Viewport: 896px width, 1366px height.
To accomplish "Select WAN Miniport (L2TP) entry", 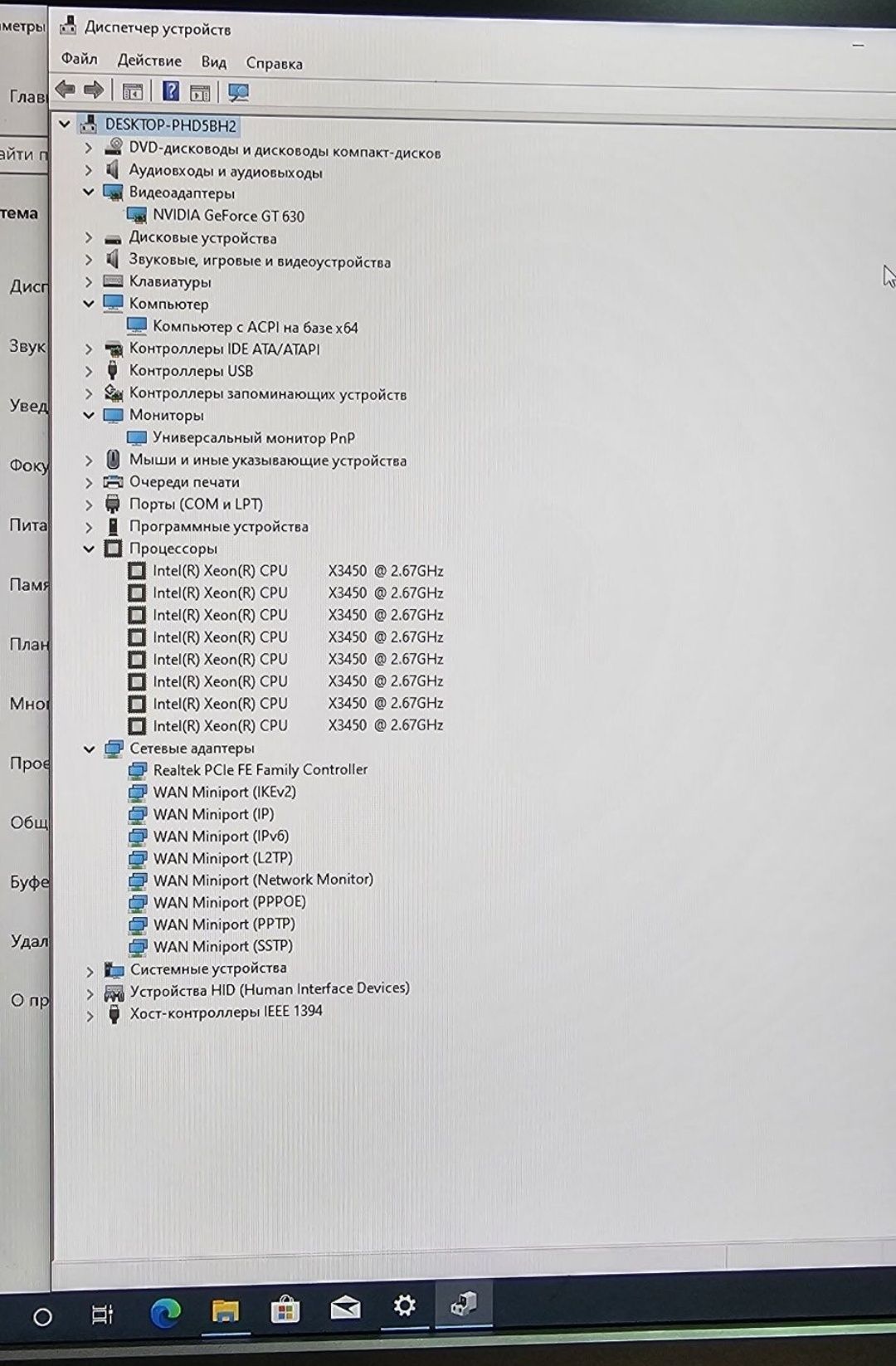I will [223, 857].
